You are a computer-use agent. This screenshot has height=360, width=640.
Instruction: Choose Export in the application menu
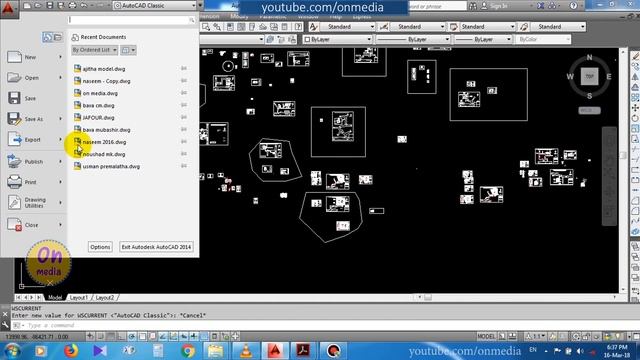[34, 140]
